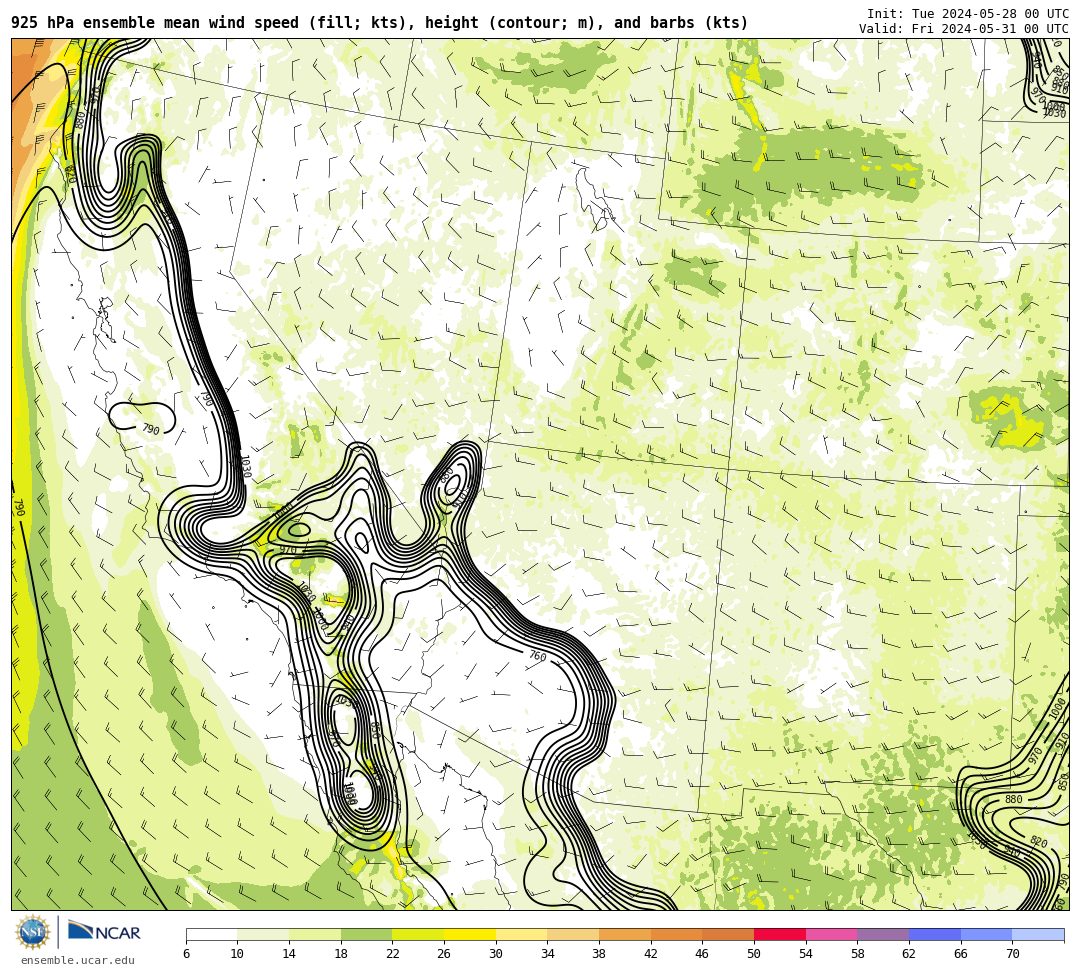Pick the burnt orange 46–50 kts swatch

pos(728,934)
